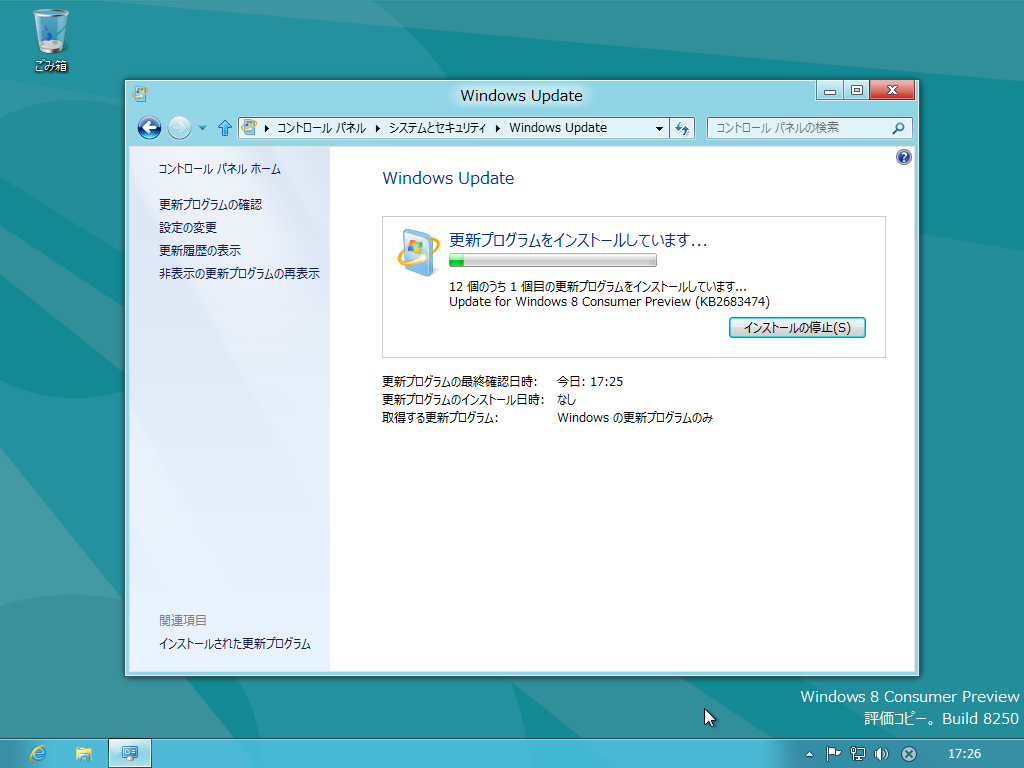
Task: Click the Windows の更新プログラムのみ value
Action: (635, 417)
